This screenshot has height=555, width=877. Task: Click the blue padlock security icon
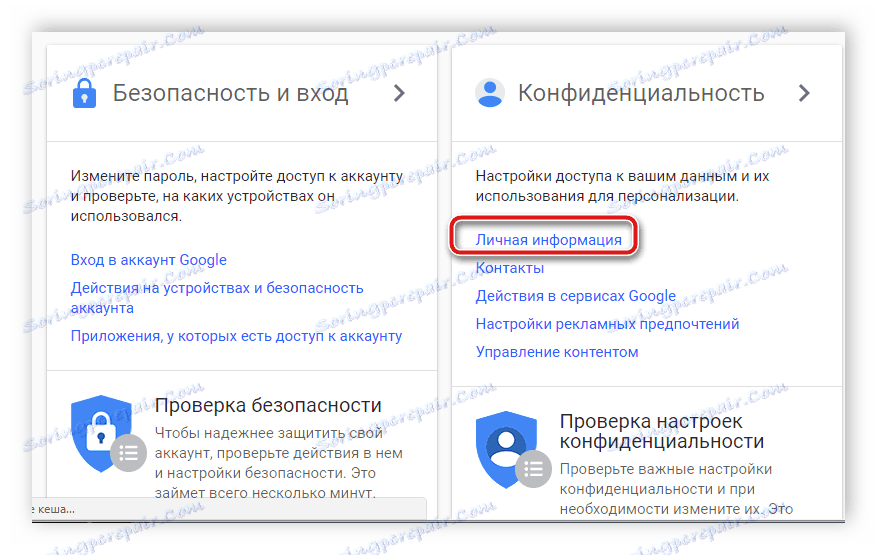(x=84, y=93)
